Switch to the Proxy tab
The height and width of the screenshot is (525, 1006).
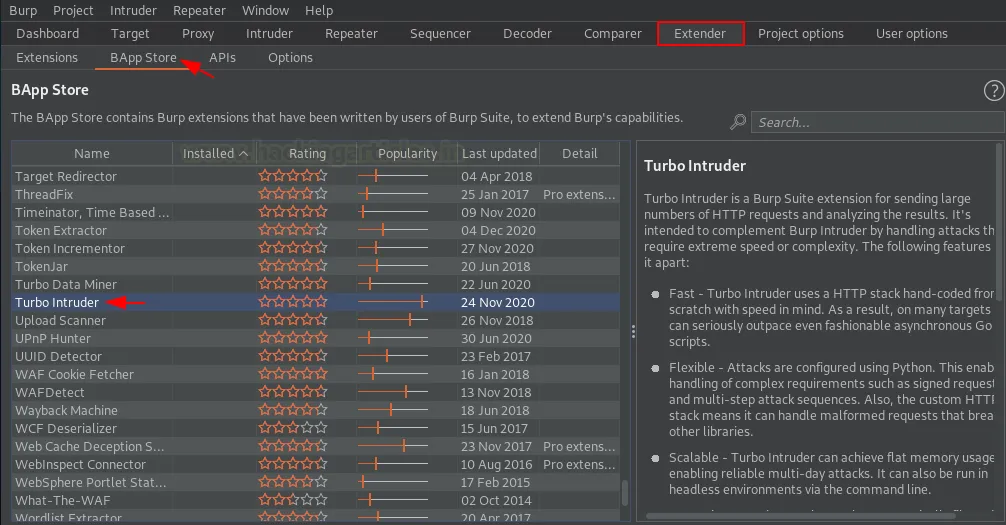click(198, 33)
